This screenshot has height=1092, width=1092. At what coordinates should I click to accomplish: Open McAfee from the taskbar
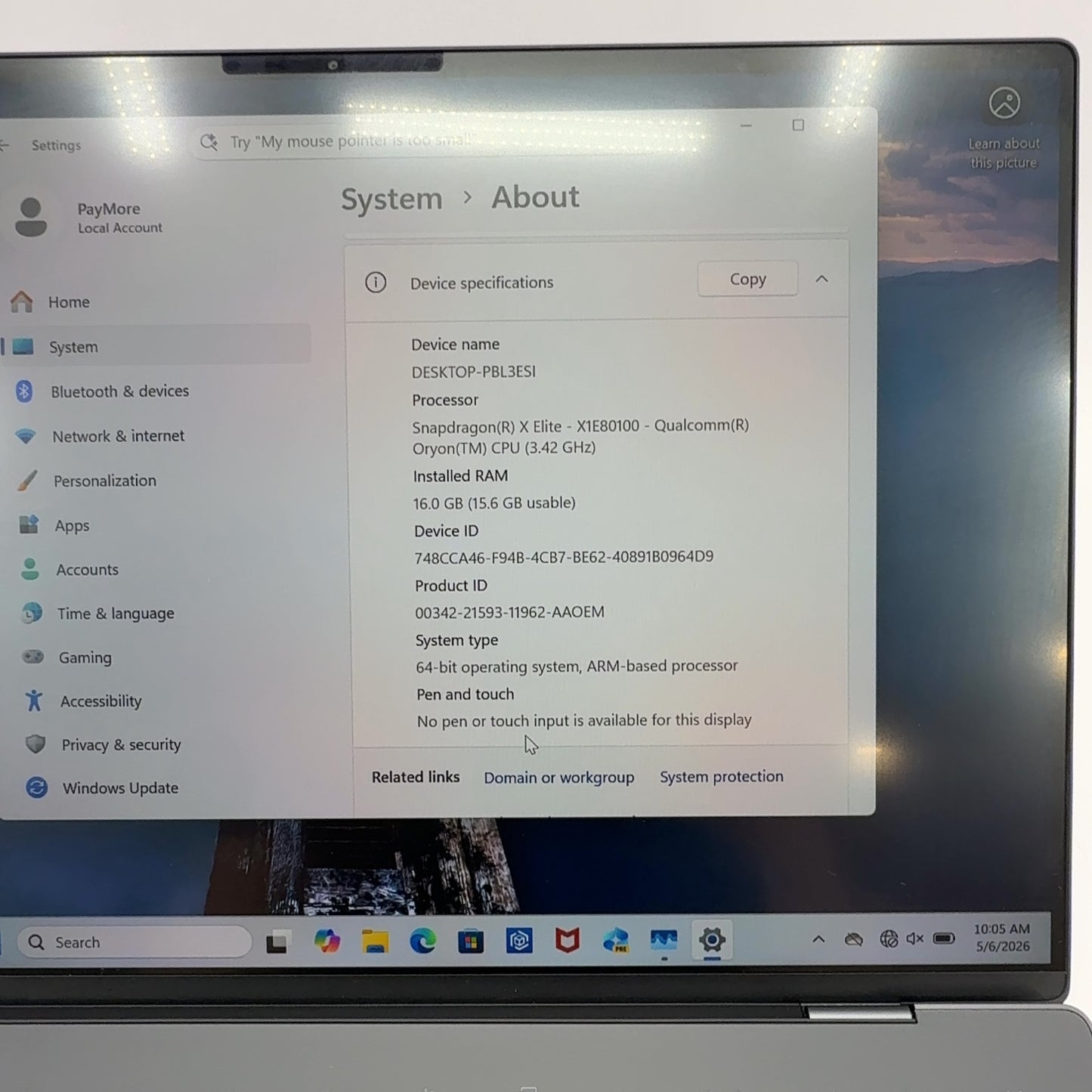click(x=568, y=941)
